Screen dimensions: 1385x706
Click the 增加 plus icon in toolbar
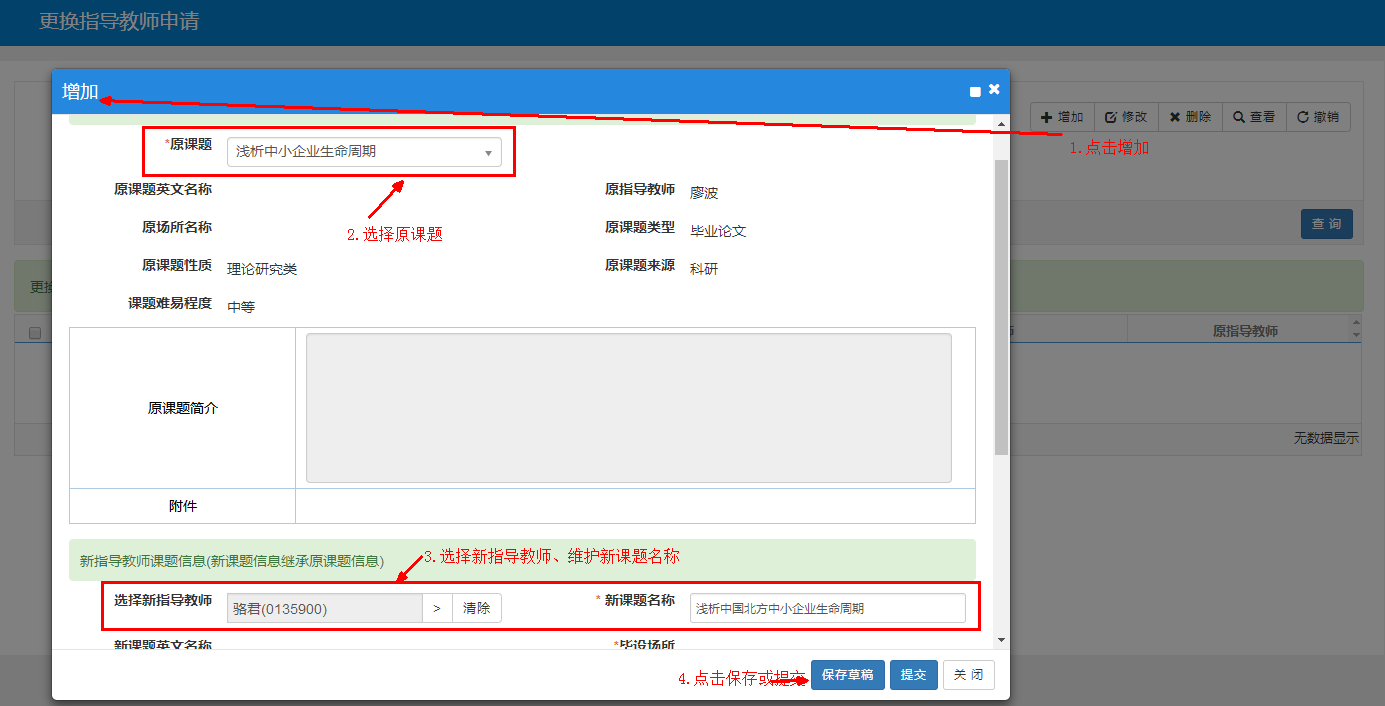(x=1047, y=117)
